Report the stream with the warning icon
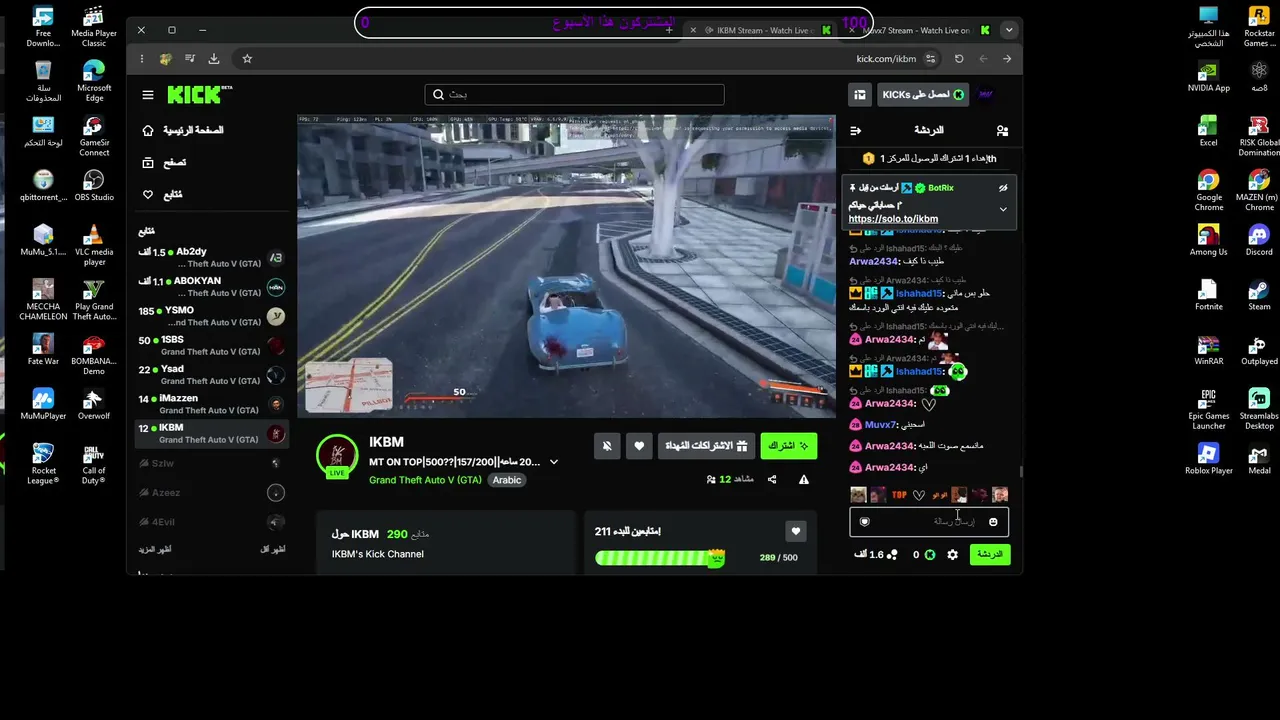The image size is (1280, 720). 804,480
